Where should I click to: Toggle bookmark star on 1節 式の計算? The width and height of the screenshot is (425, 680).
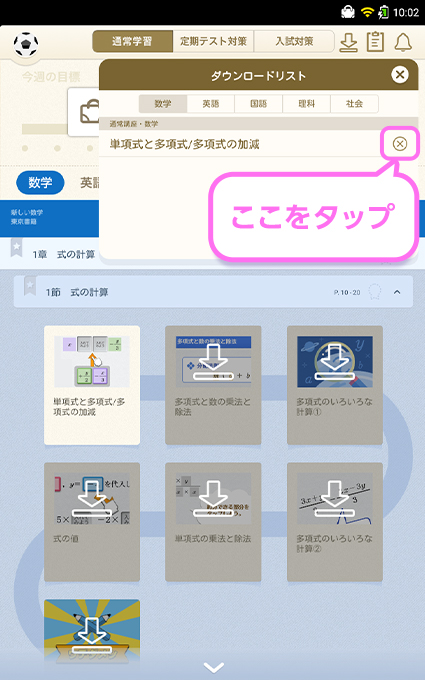click(x=30, y=286)
